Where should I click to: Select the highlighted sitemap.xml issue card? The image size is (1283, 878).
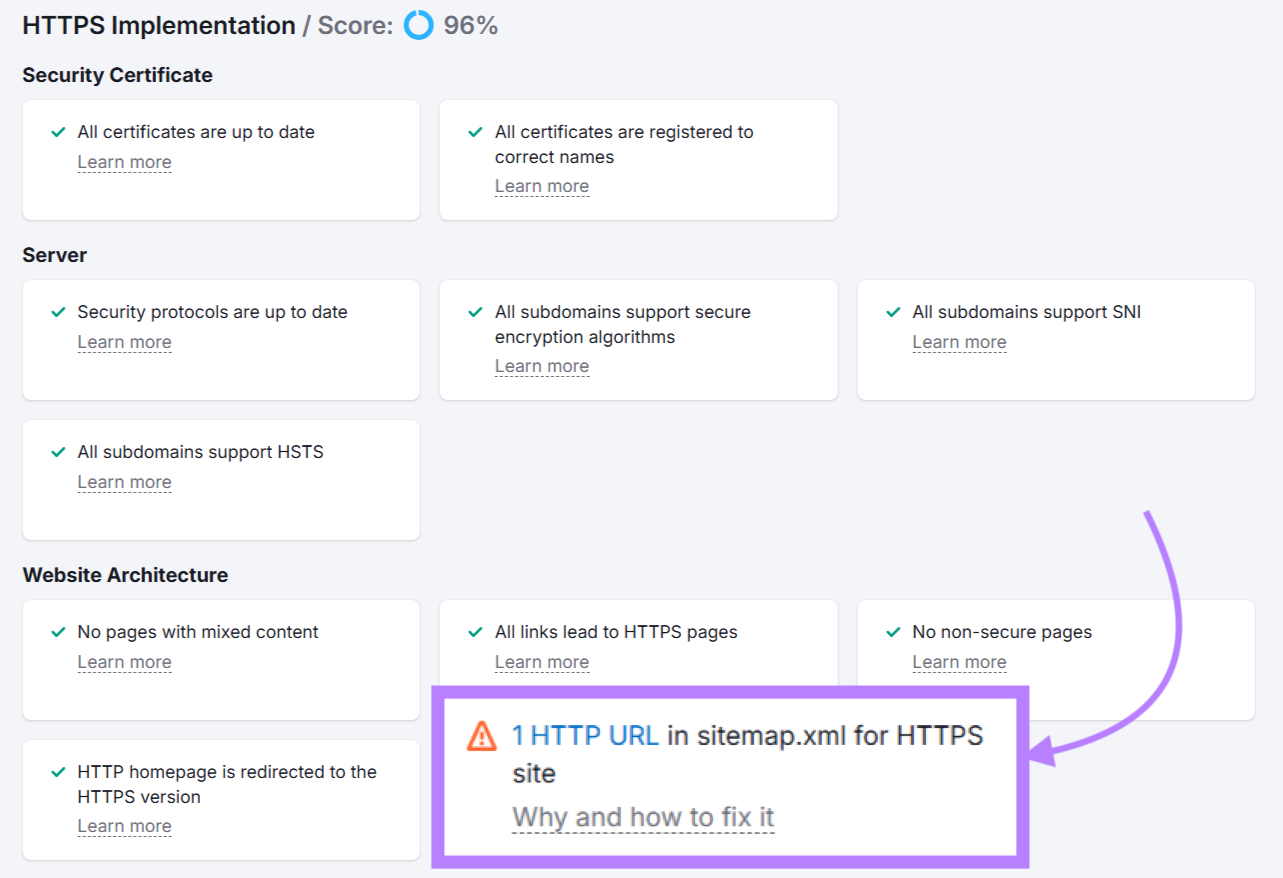click(x=731, y=776)
